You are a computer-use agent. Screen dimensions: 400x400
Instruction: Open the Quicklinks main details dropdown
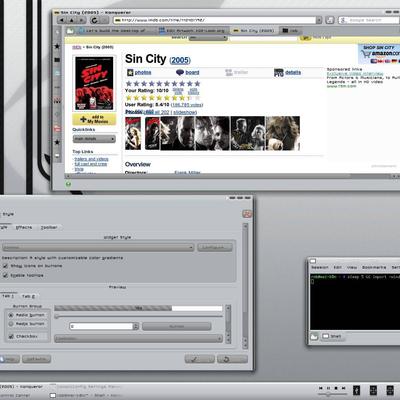click(x=94, y=139)
